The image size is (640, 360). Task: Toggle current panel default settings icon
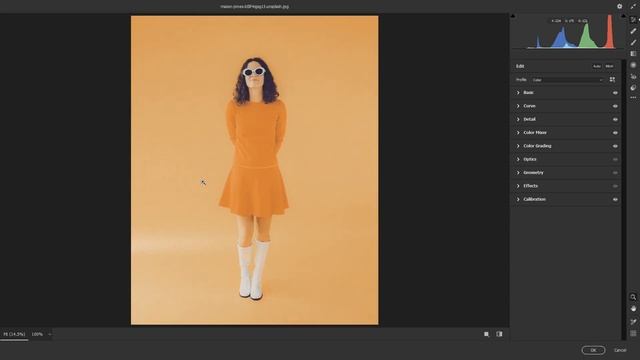[499, 334]
